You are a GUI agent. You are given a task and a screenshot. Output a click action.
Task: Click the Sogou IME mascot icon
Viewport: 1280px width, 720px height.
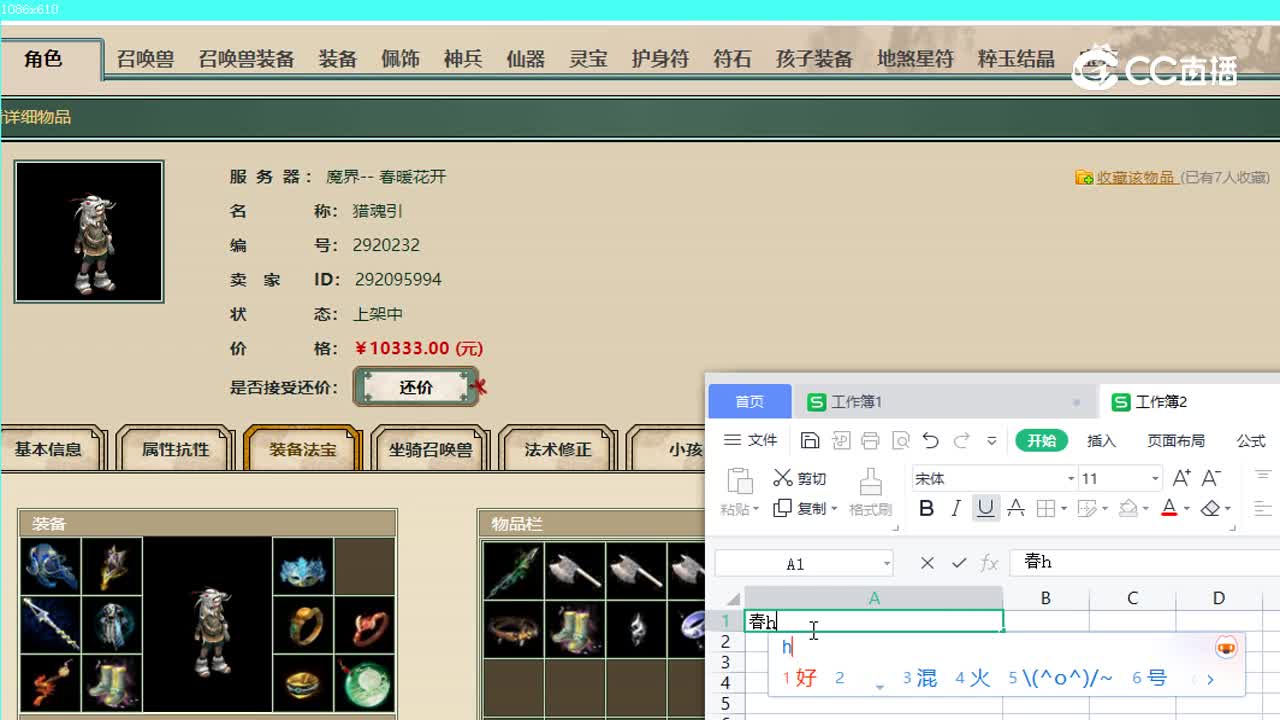point(1226,647)
